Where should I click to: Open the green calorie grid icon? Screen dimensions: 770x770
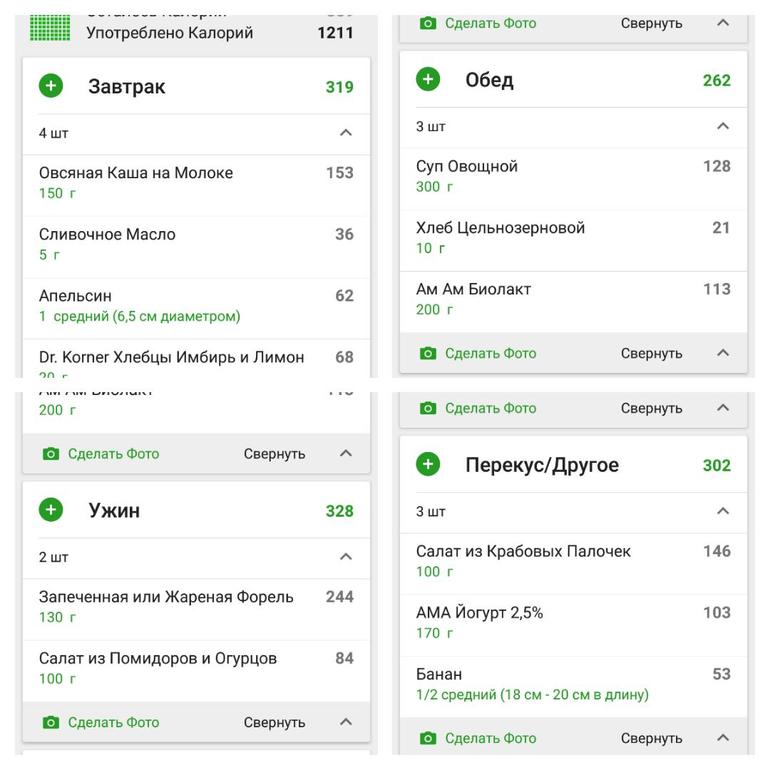click(50, 28)
